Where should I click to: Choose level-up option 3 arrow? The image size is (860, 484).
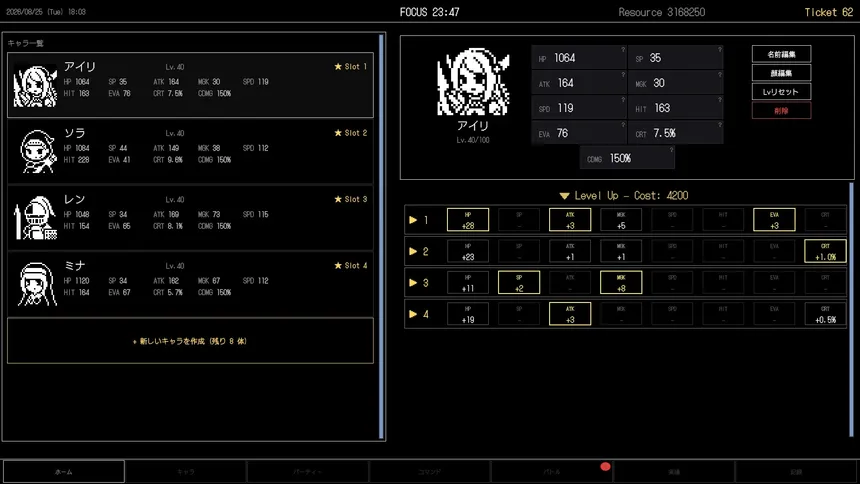413,283
